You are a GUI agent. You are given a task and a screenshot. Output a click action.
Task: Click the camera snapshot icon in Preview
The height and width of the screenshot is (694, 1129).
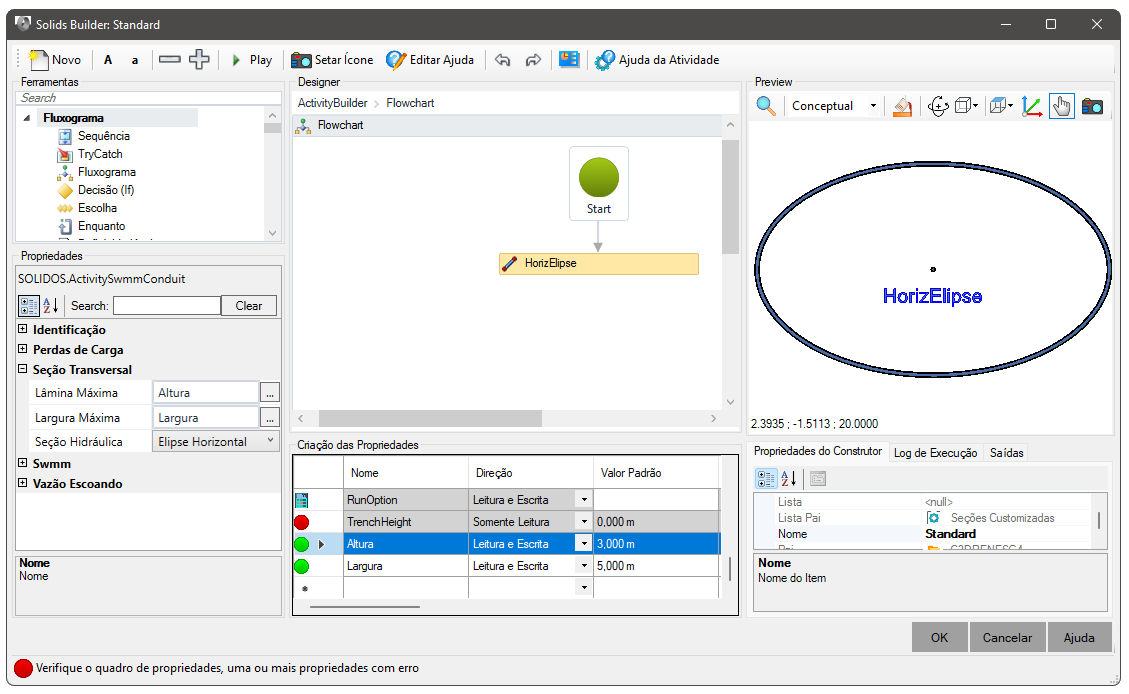pyautogui.click(x=1092, y=107)
